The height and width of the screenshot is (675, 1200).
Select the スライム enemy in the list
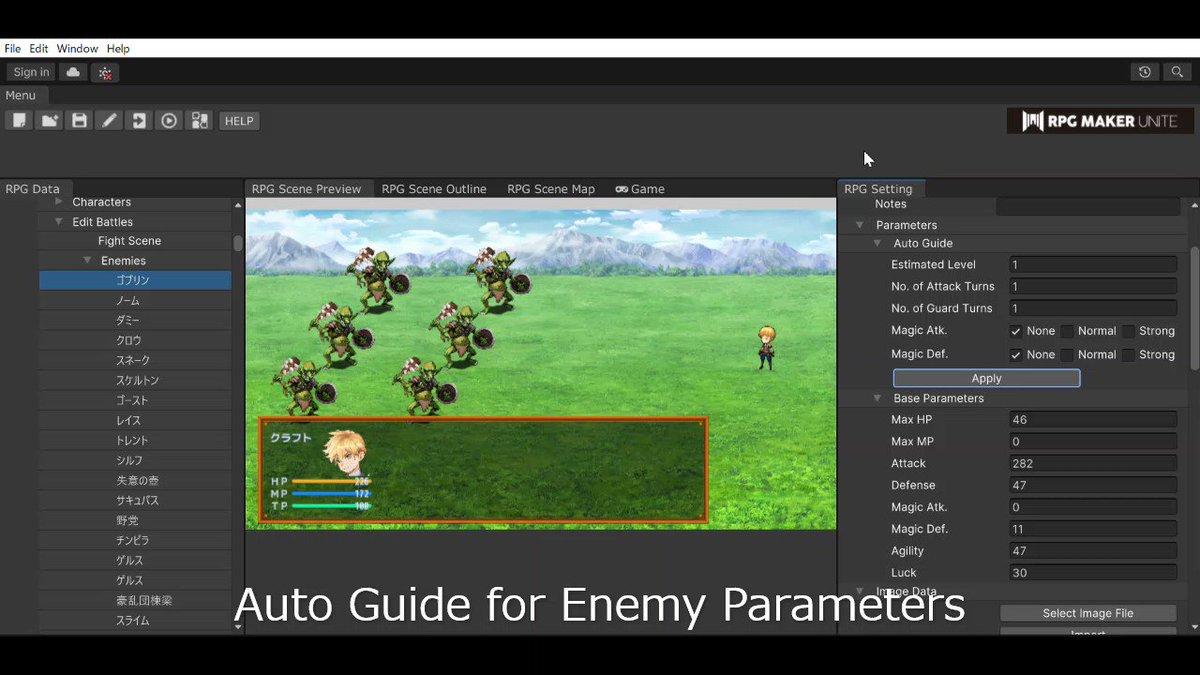(x=134, y=620)
